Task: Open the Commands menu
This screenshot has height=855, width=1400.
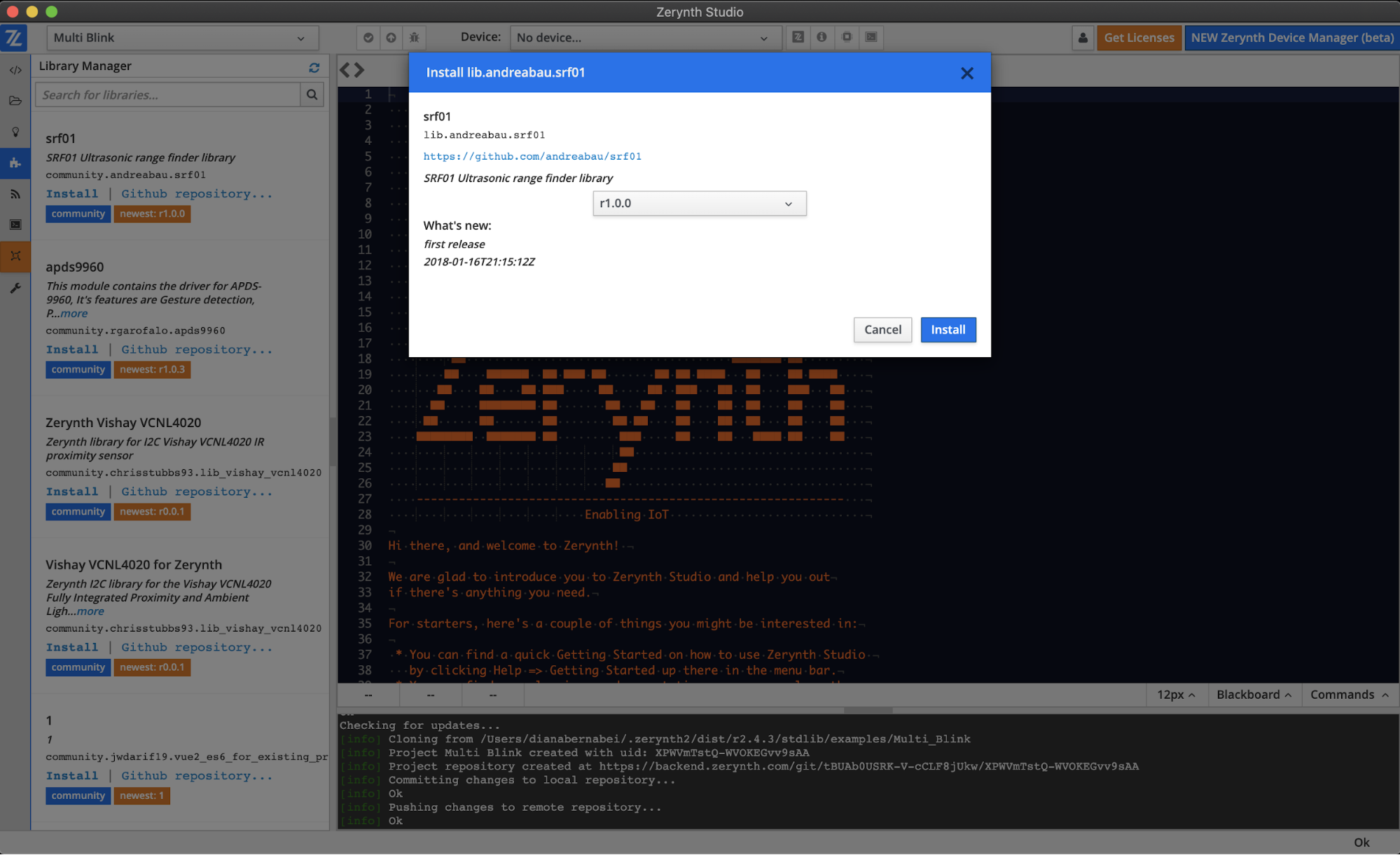Action: tap(1349, 695)
